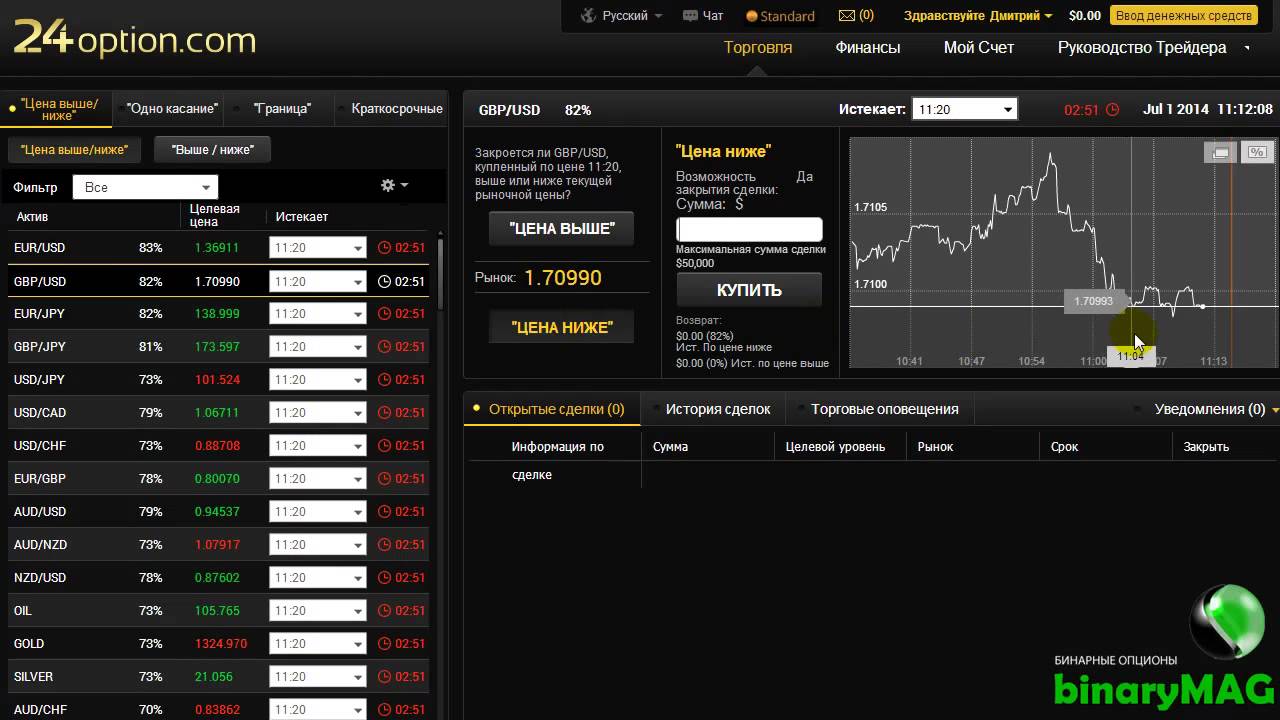The image size is (1280, 720).
Task: Open the Мой Счет menu
Action: tap(979, 47)
